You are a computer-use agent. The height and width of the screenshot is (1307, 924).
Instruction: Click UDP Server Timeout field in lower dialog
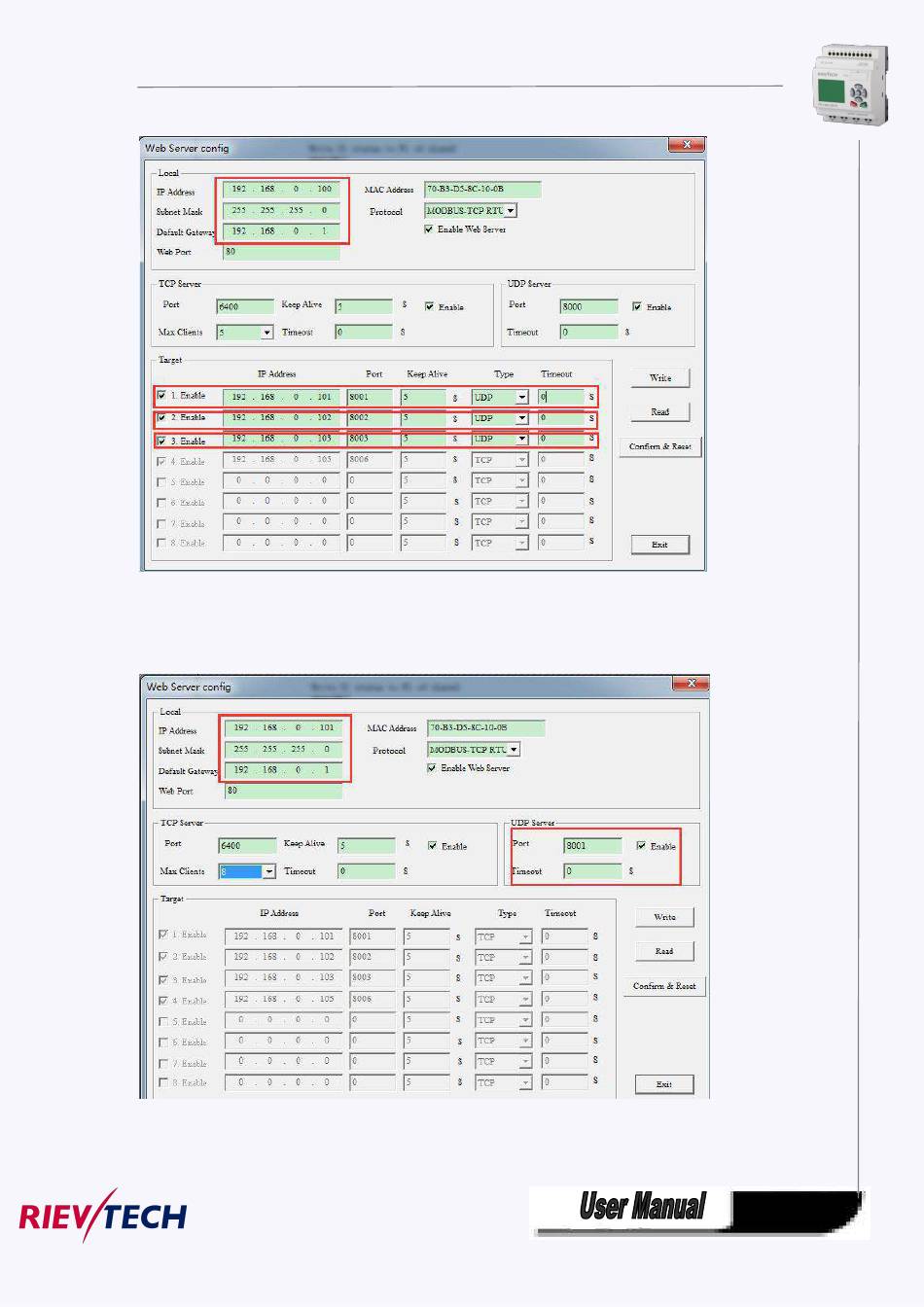(x=592, y=871)
